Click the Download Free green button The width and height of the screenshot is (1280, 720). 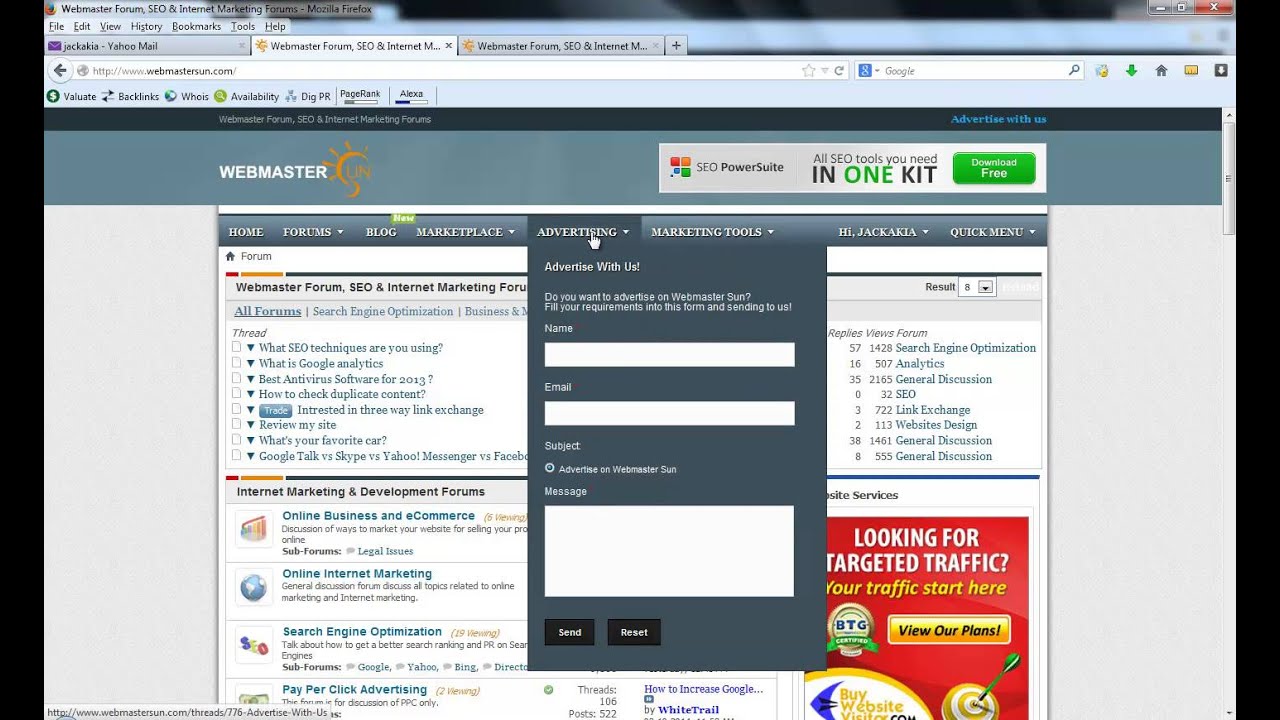coord(994,168)
